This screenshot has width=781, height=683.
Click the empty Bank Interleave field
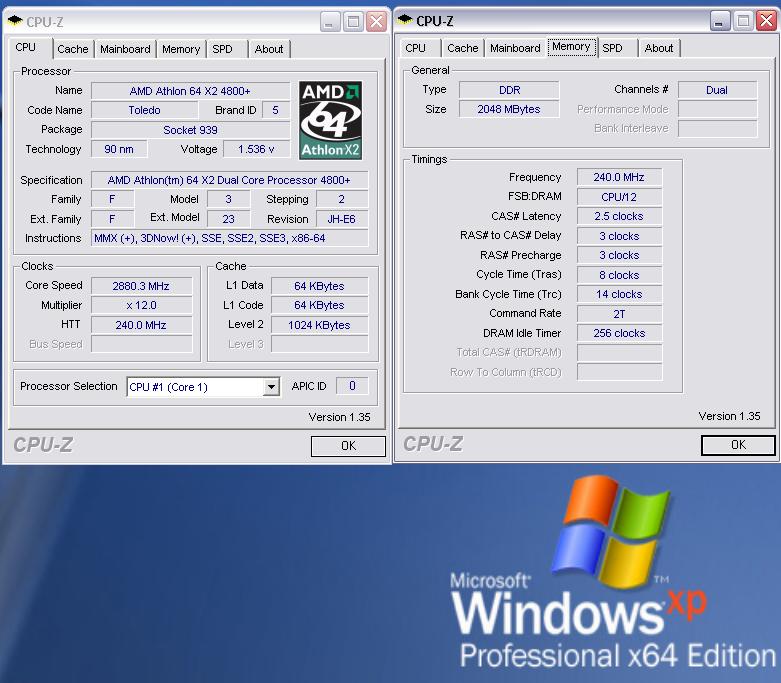717,128
